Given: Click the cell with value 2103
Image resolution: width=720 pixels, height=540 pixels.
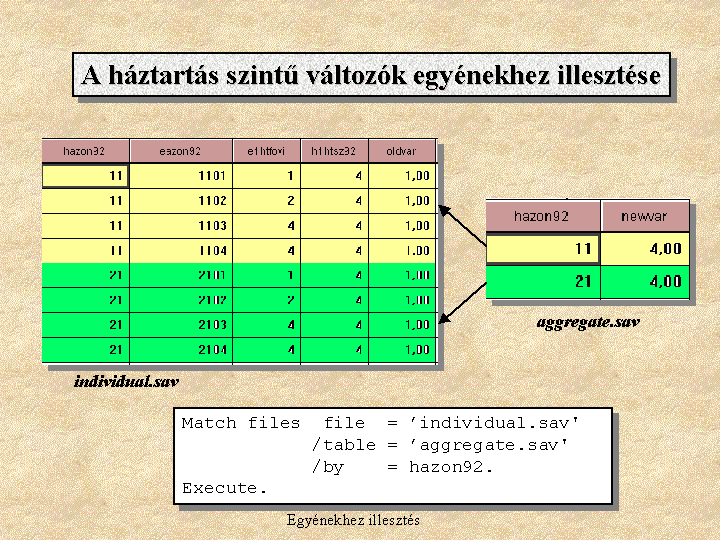Looking at the screenshot, I should coord(181,325).
